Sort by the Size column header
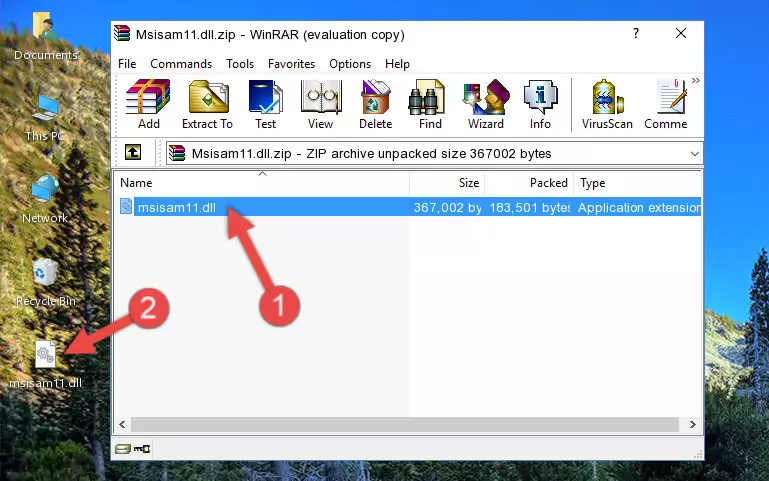Screen dimensions: 769x481 pos(447,183)
